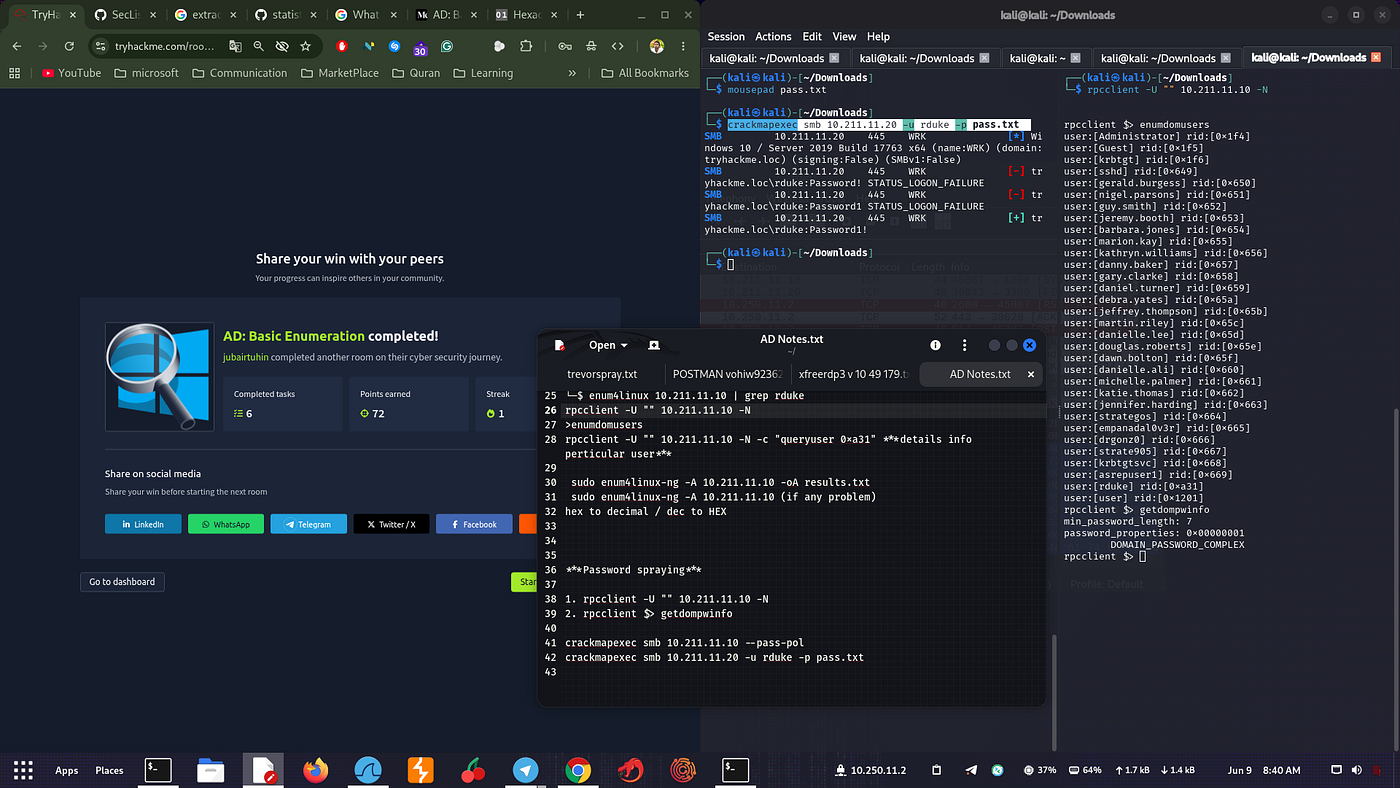The height and width of the screenshot is (788, 1400).
Task: Open the password manager key icon
Action: 565,46
